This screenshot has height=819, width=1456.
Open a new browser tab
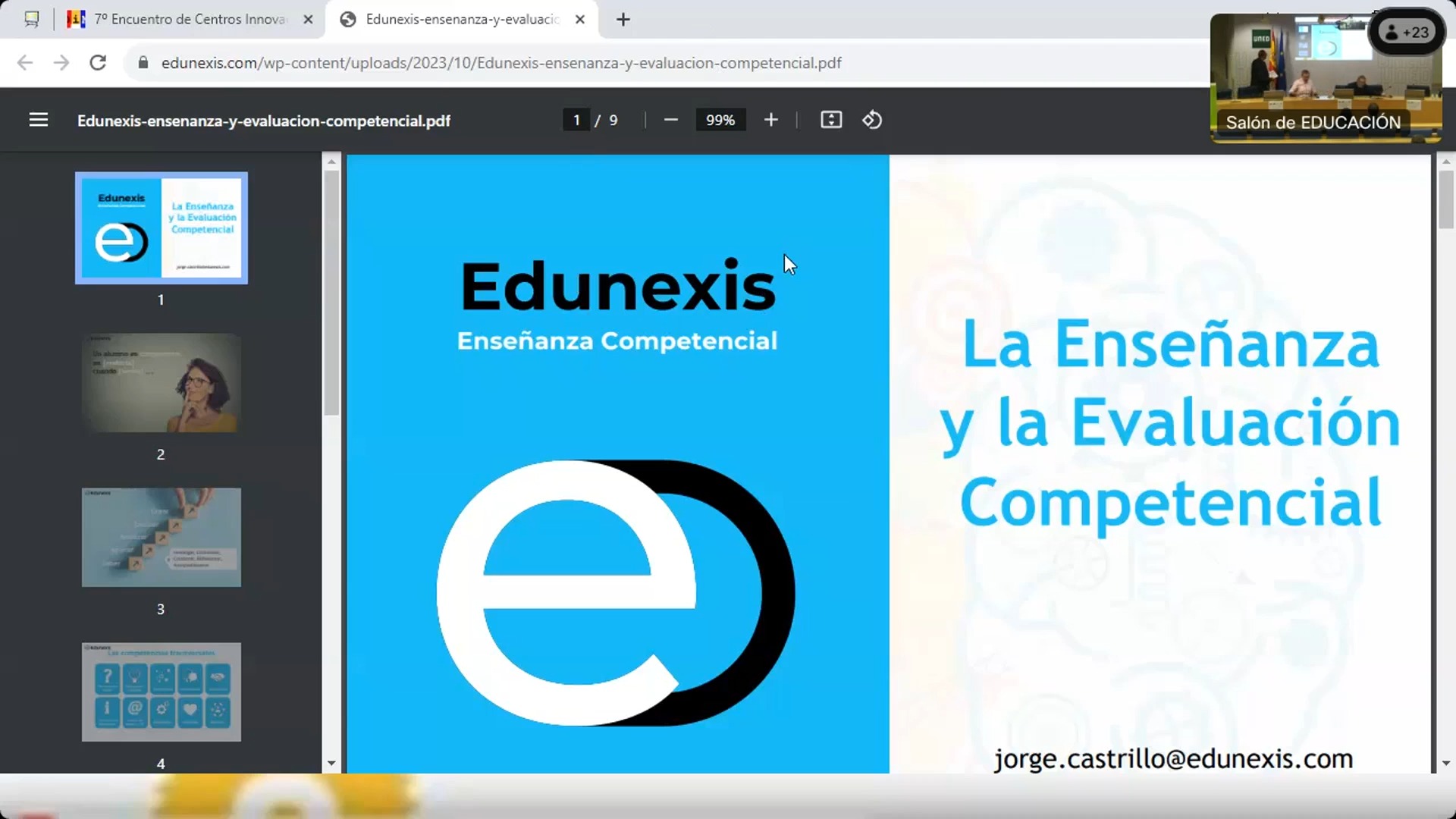click(x=623, y=20)
